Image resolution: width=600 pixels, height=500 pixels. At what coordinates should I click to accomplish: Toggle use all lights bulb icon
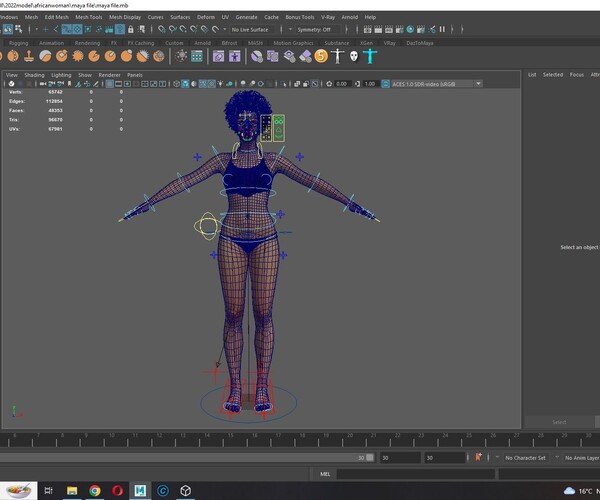click(220, 84)
